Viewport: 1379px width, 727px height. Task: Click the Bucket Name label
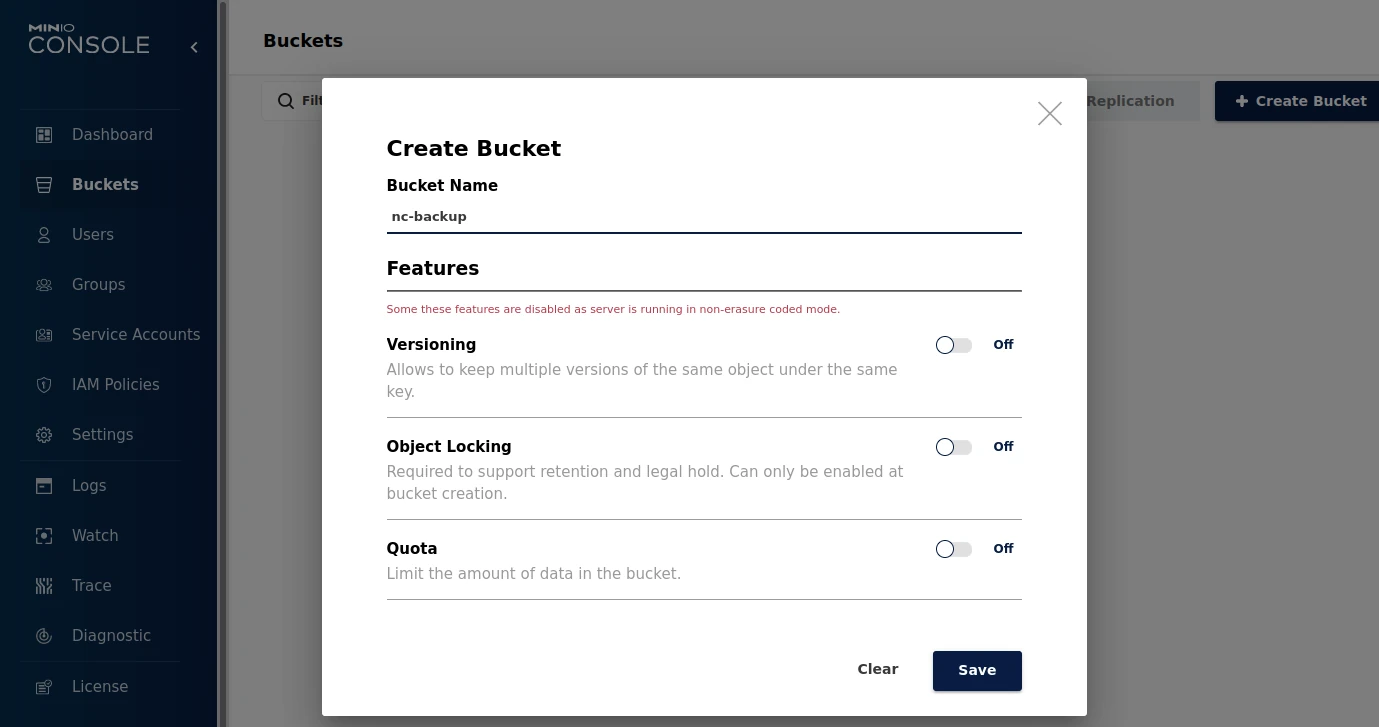(x=442, y=186)
